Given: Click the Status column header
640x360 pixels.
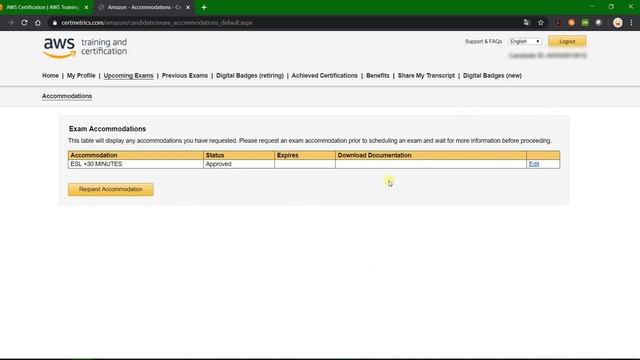Looking at the screenshot, I should (x=239, y=155).
